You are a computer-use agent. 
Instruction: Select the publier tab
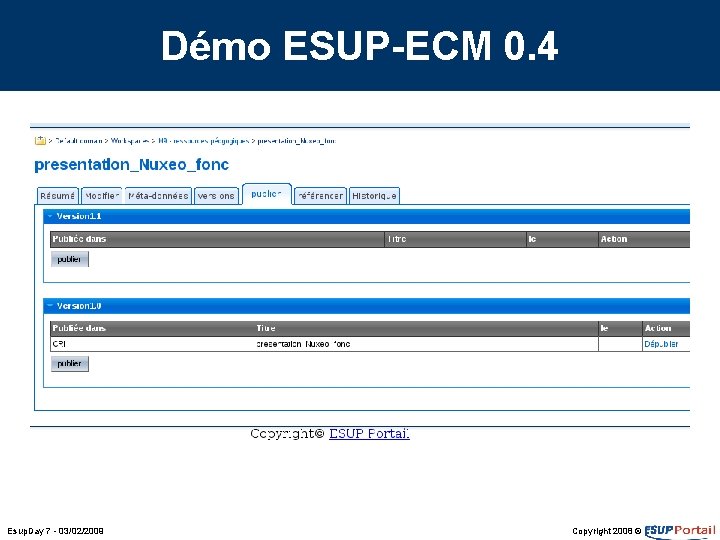[267, 194]
